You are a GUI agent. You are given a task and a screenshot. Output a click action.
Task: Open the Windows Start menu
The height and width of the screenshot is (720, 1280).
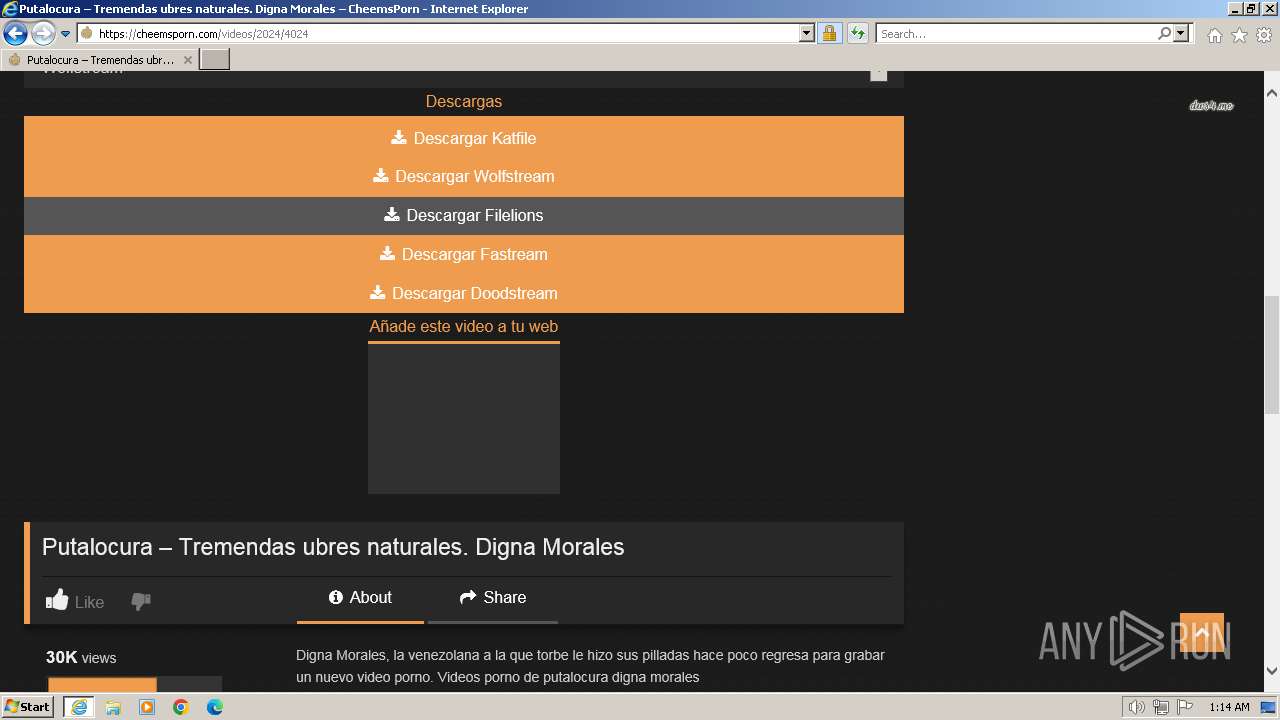(x=28, y=707)
